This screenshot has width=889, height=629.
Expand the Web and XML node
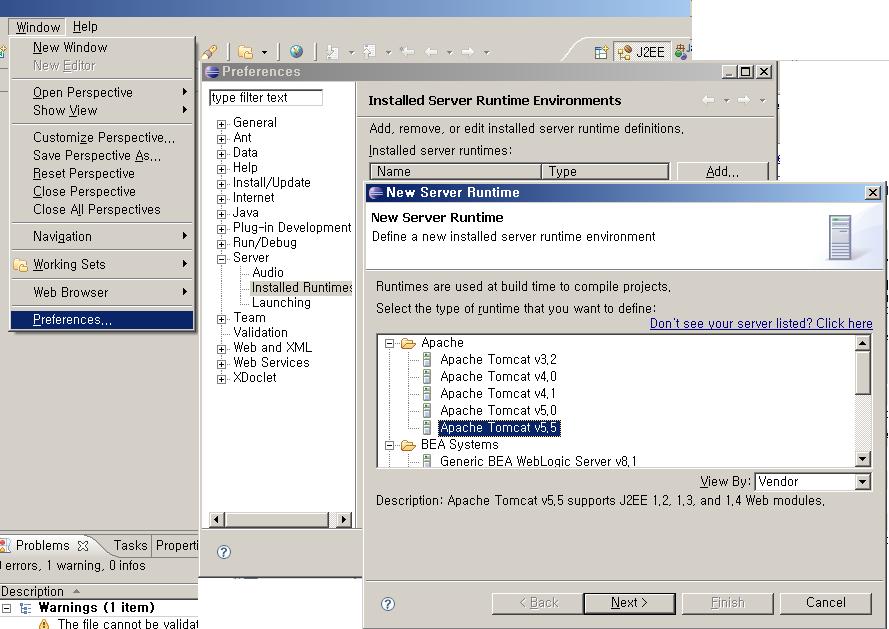pyautogui.click(x=222, y=349)
